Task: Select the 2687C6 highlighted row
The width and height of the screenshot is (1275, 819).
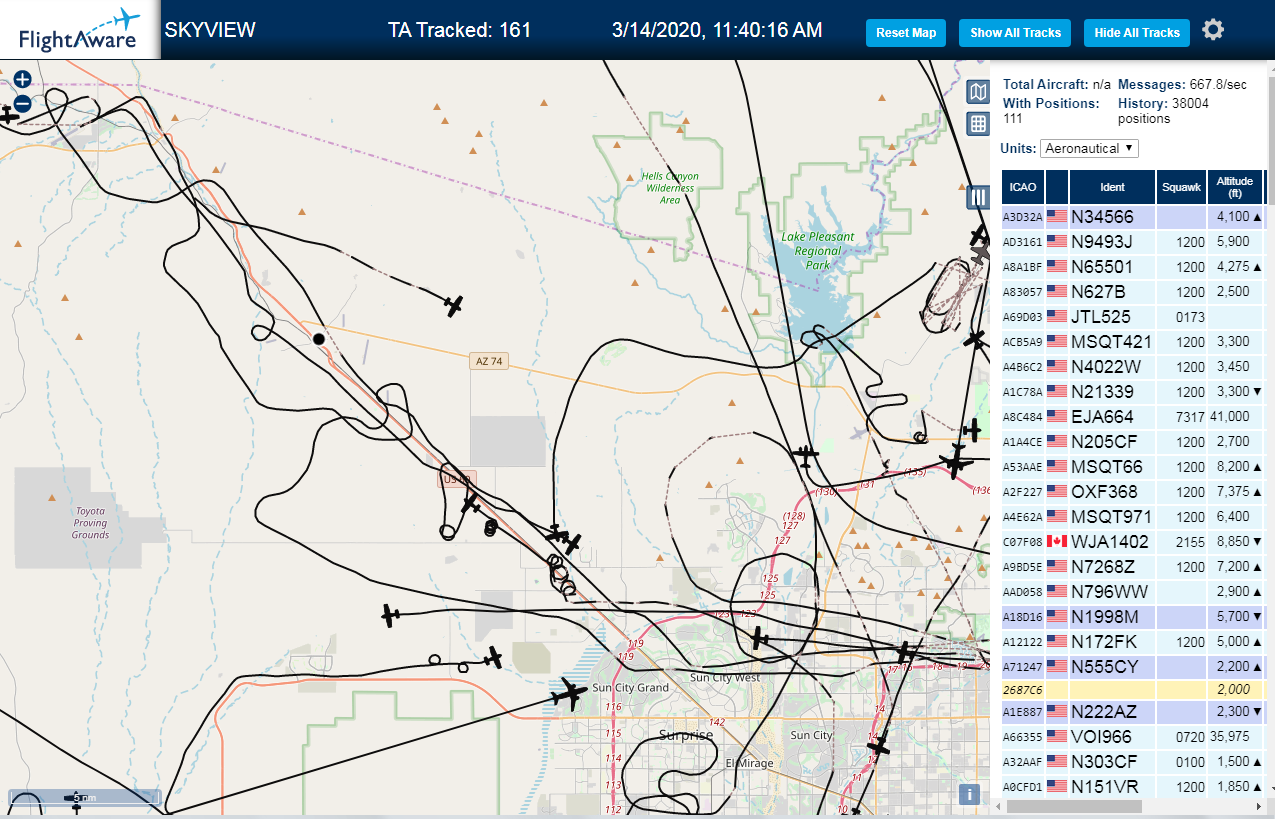Action: pyautogui.click(x=1133, y=690)
